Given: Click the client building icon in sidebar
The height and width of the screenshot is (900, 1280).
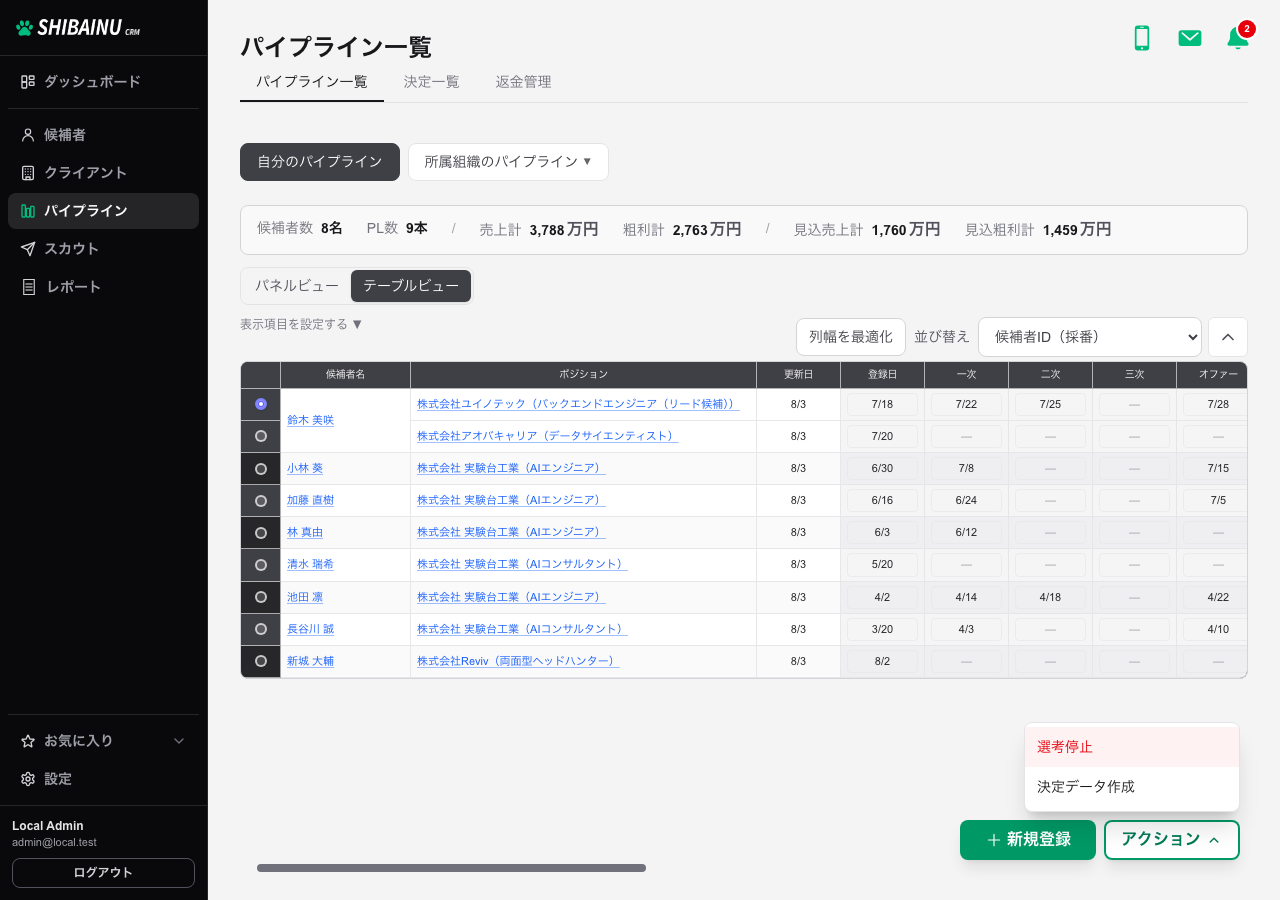Looking at the screenshot, I should [x=28, y=172].
